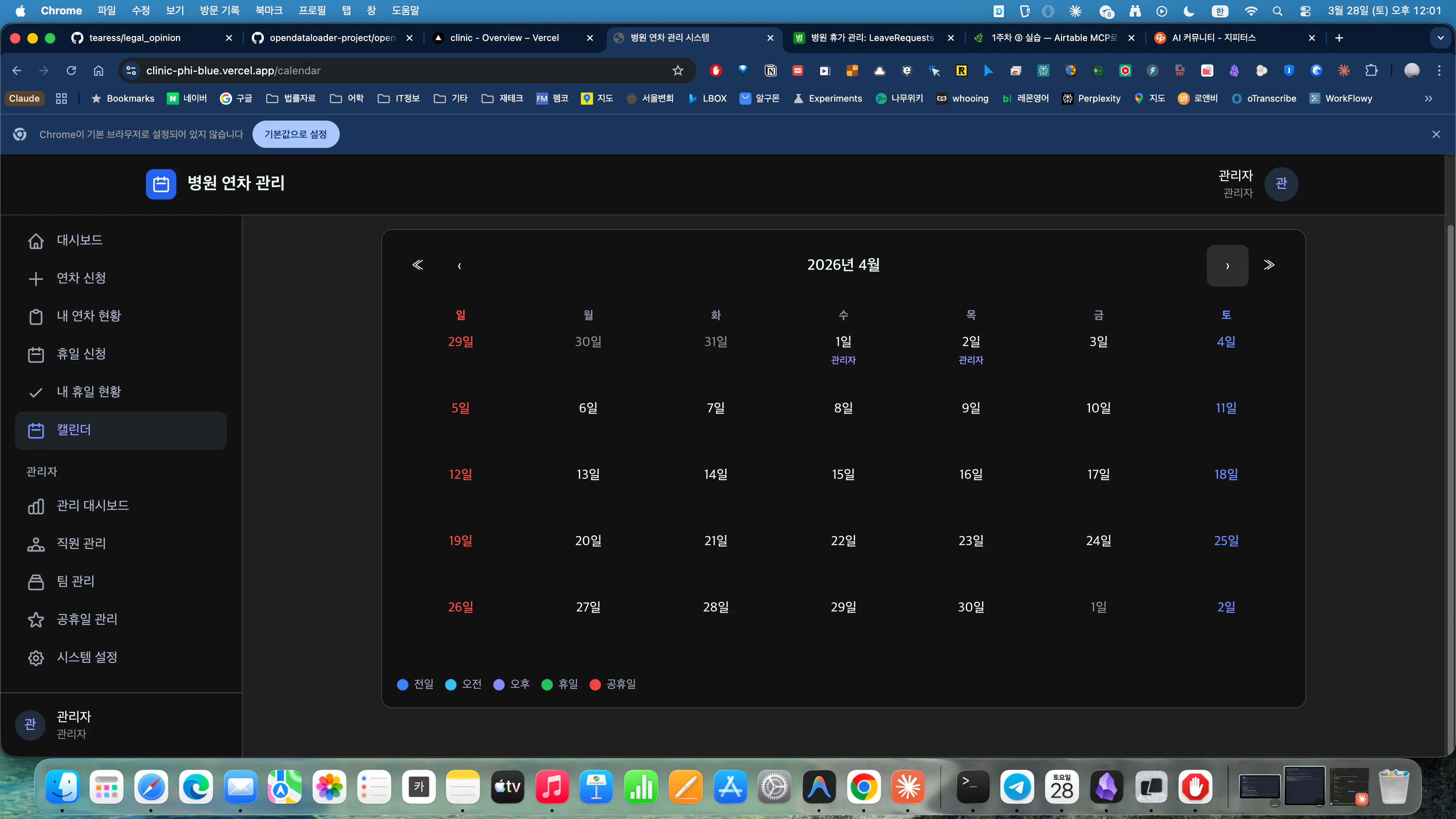Open the Wi-Fi menu bar icon
The width and height of the screenshot is (1456, 819).
1251,11
